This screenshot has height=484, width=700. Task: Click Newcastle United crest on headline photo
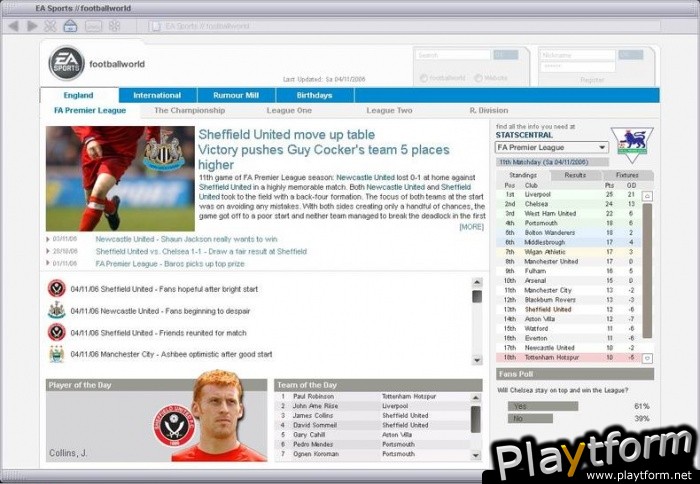(163, 150)
